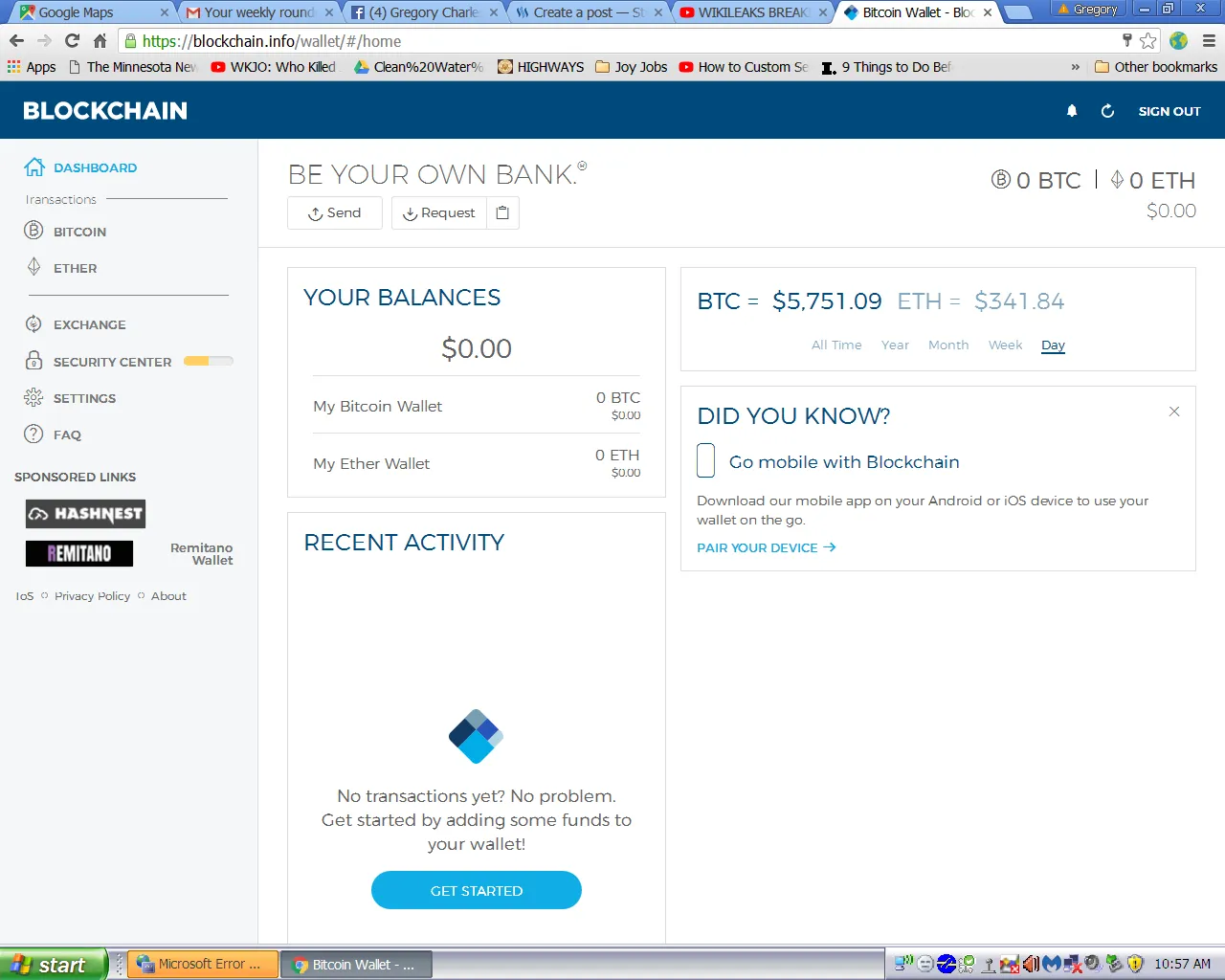
Task: Click the ToS link
Action: [25, 595]
